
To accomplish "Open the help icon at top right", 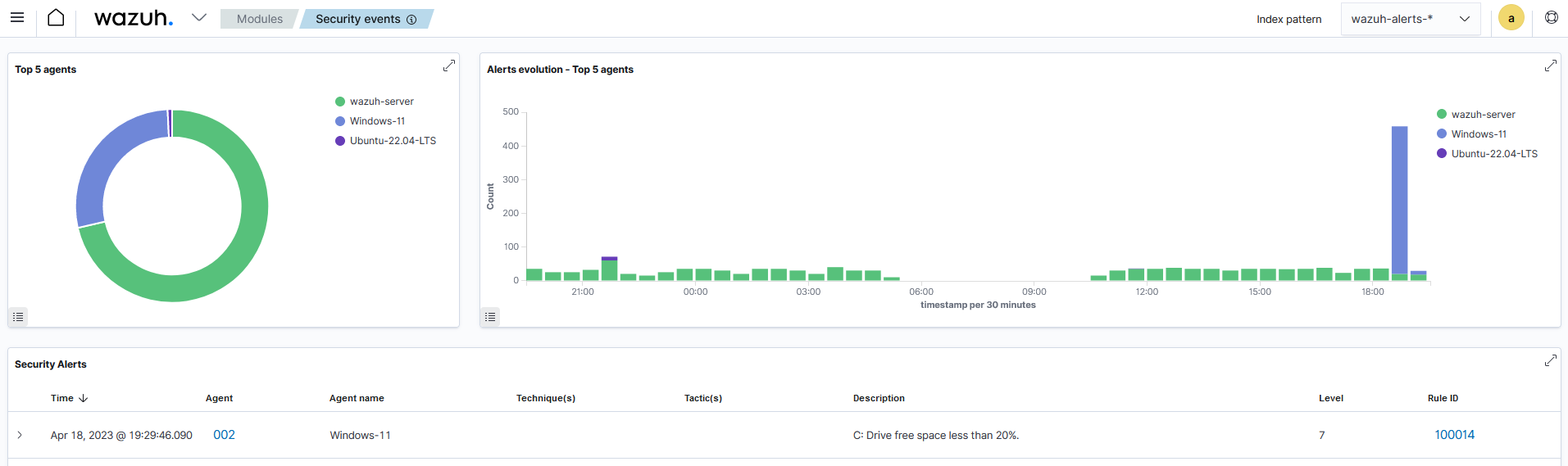I will tap(1552, 17).
